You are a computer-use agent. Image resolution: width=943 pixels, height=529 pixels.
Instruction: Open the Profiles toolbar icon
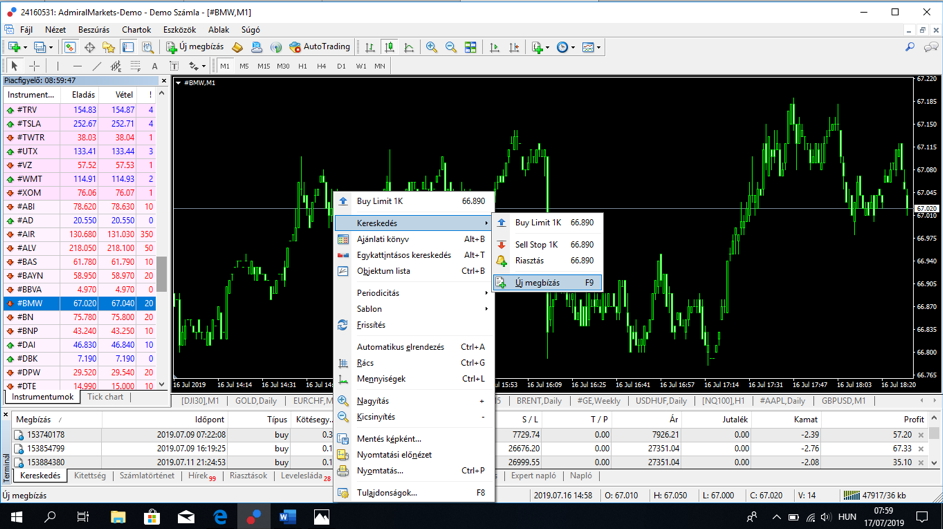click(x=40, y=47)
